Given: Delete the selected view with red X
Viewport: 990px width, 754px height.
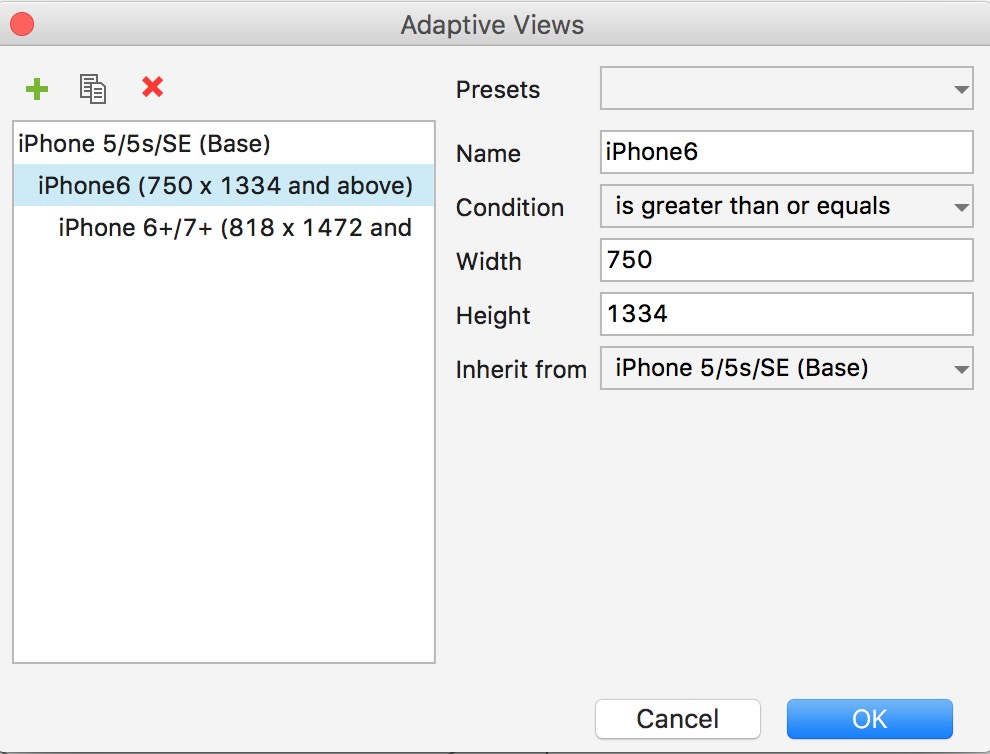Looking at the screenshot, I should click(152, 88).
